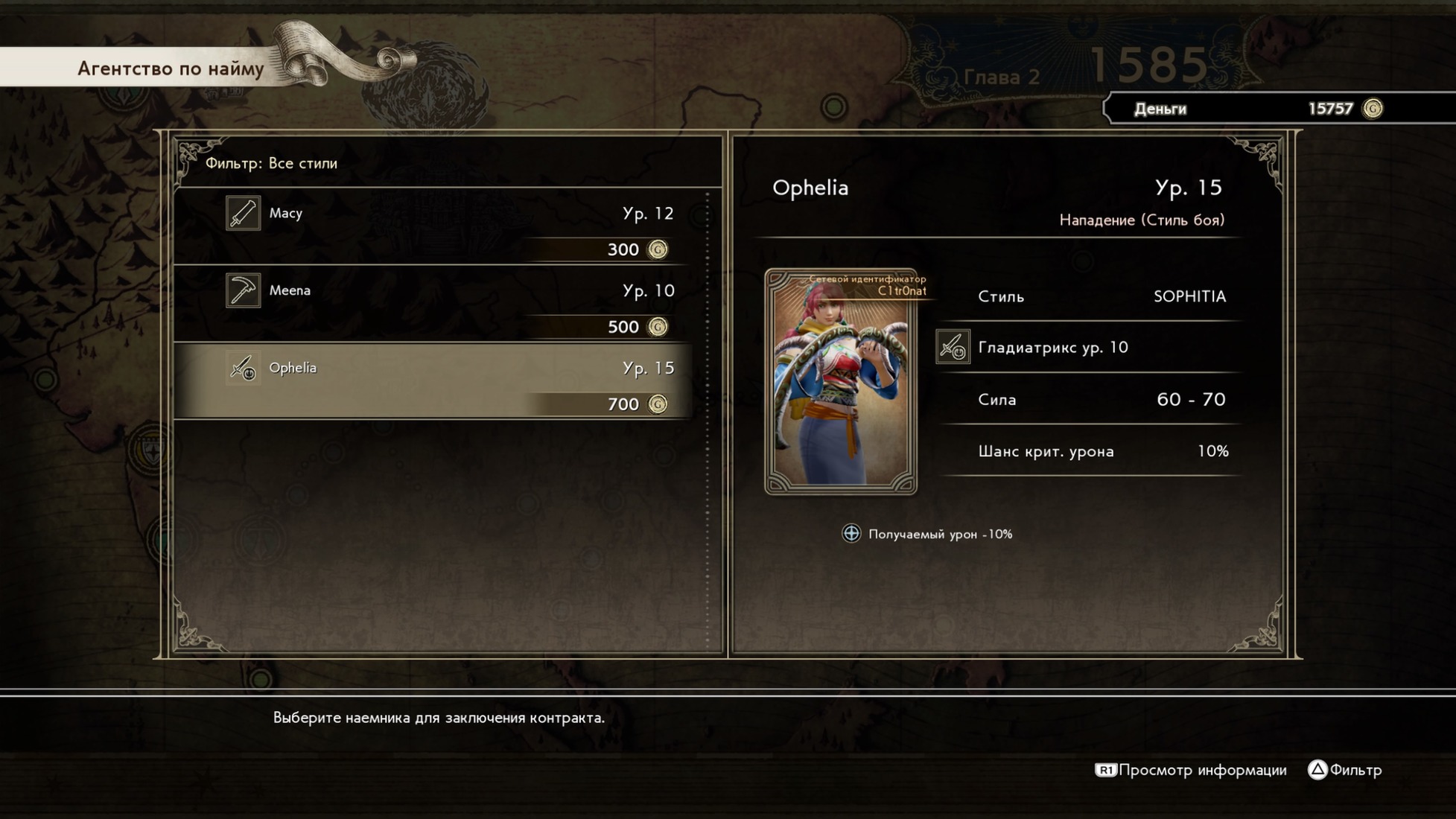Image resolution: width=1456 pixels, height=819 pixels.
Task: Select the highlighted Ophelia entry
Action: [x=433, y=380]
